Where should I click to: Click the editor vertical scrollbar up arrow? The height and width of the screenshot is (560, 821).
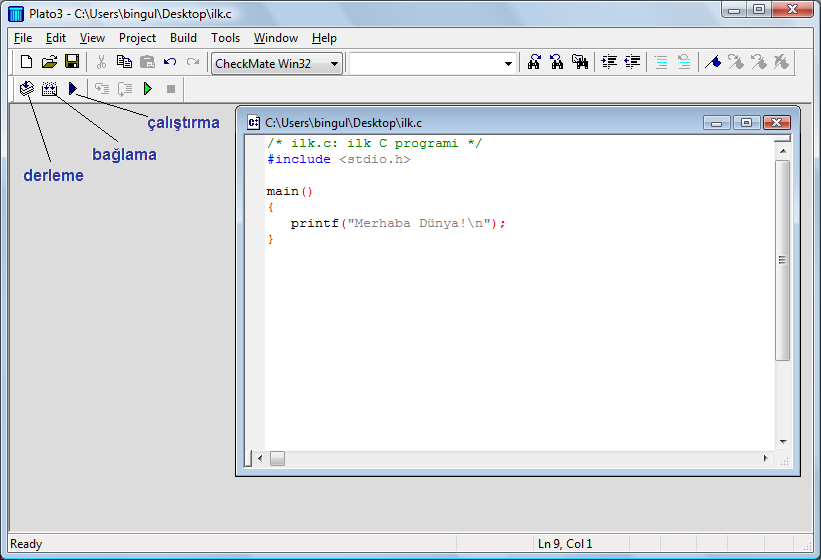click(783, 151)
